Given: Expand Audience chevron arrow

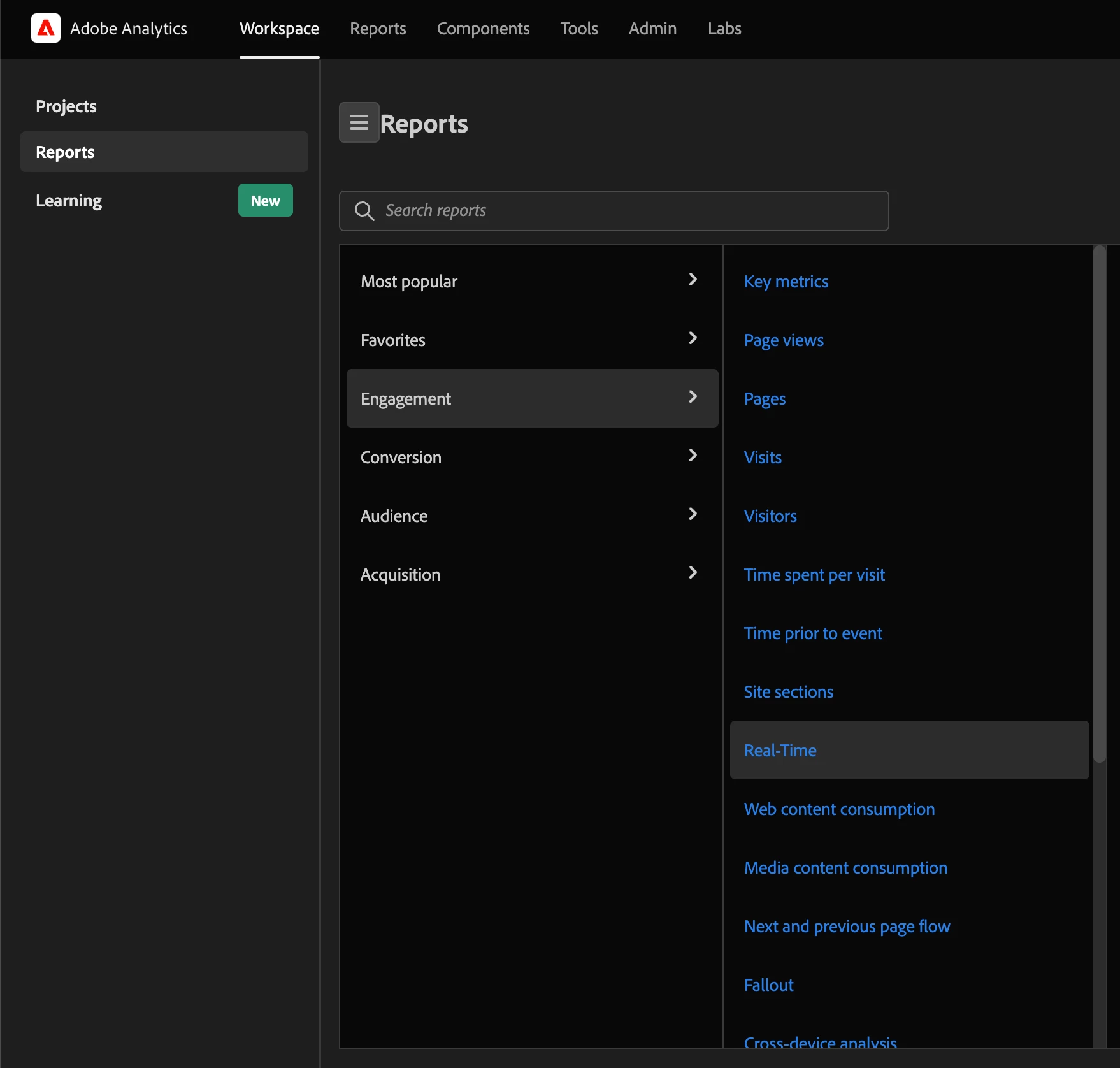Looking at the screenshot, I should 693,514.
